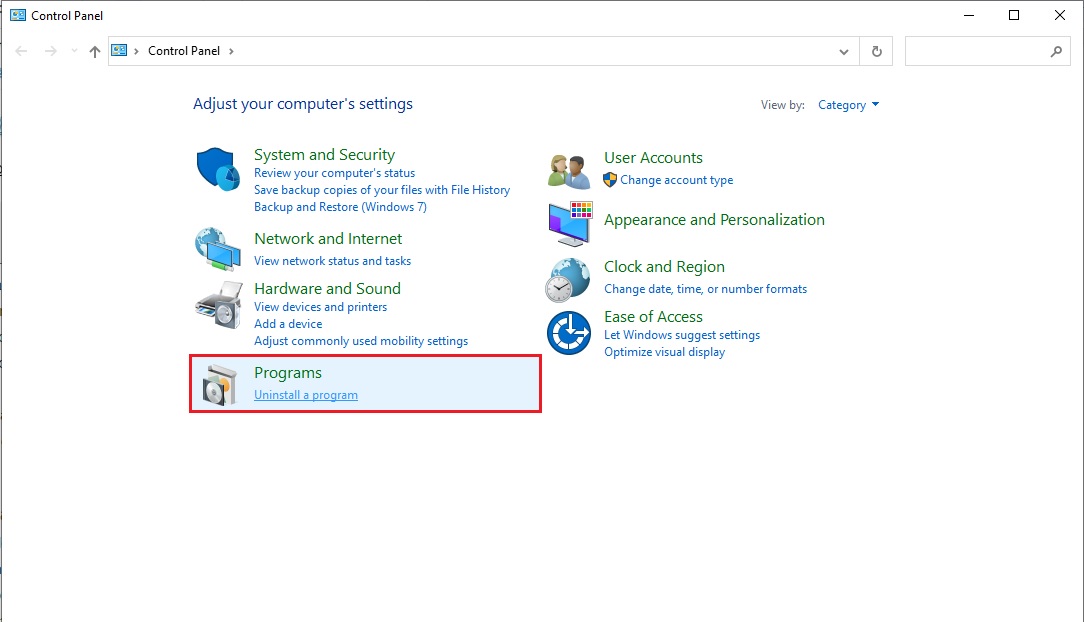Expand the chevron before Control Panel breadcrumb
1084x622 pixels.
(x=136, y=51)
